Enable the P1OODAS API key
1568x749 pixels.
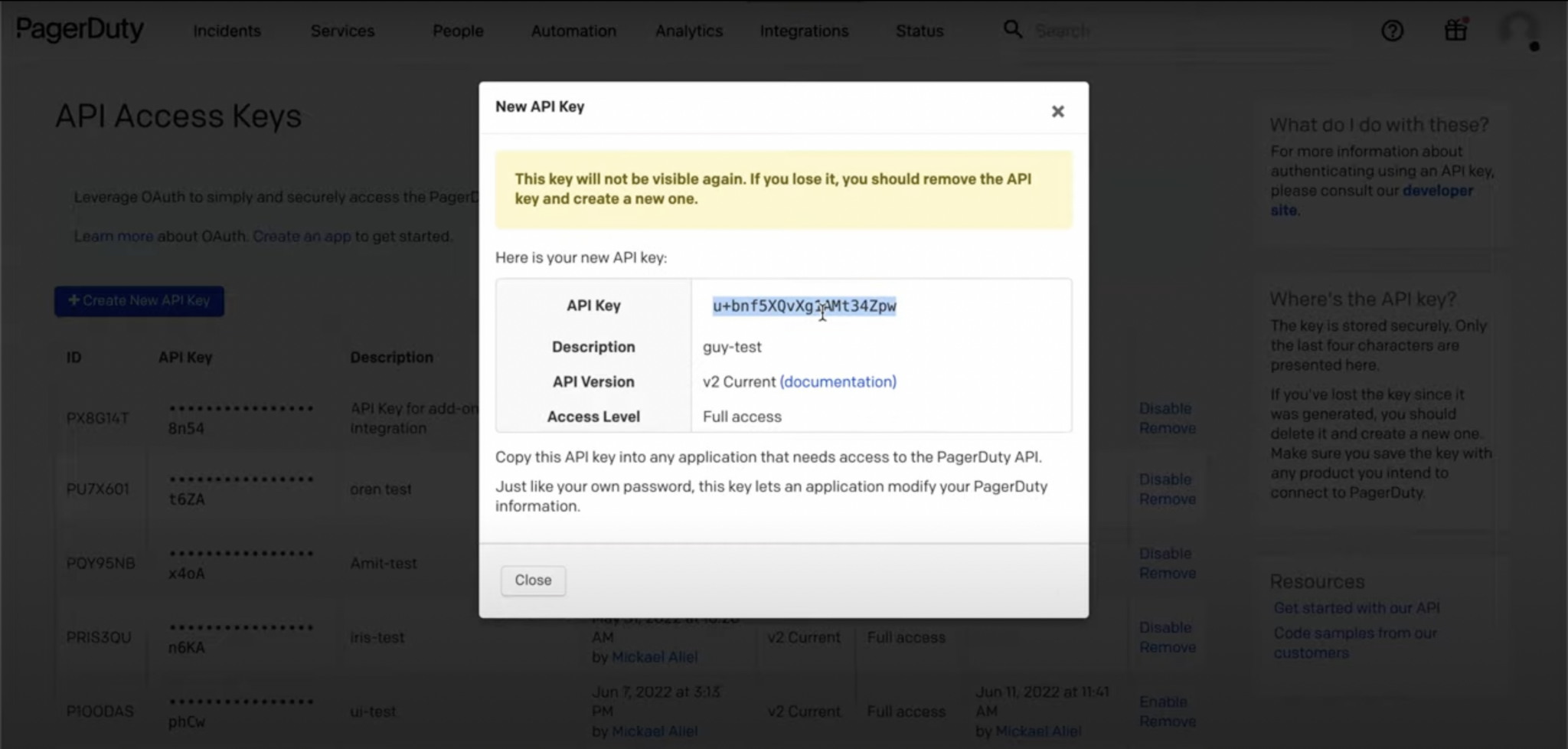[x=1163, y=702]
